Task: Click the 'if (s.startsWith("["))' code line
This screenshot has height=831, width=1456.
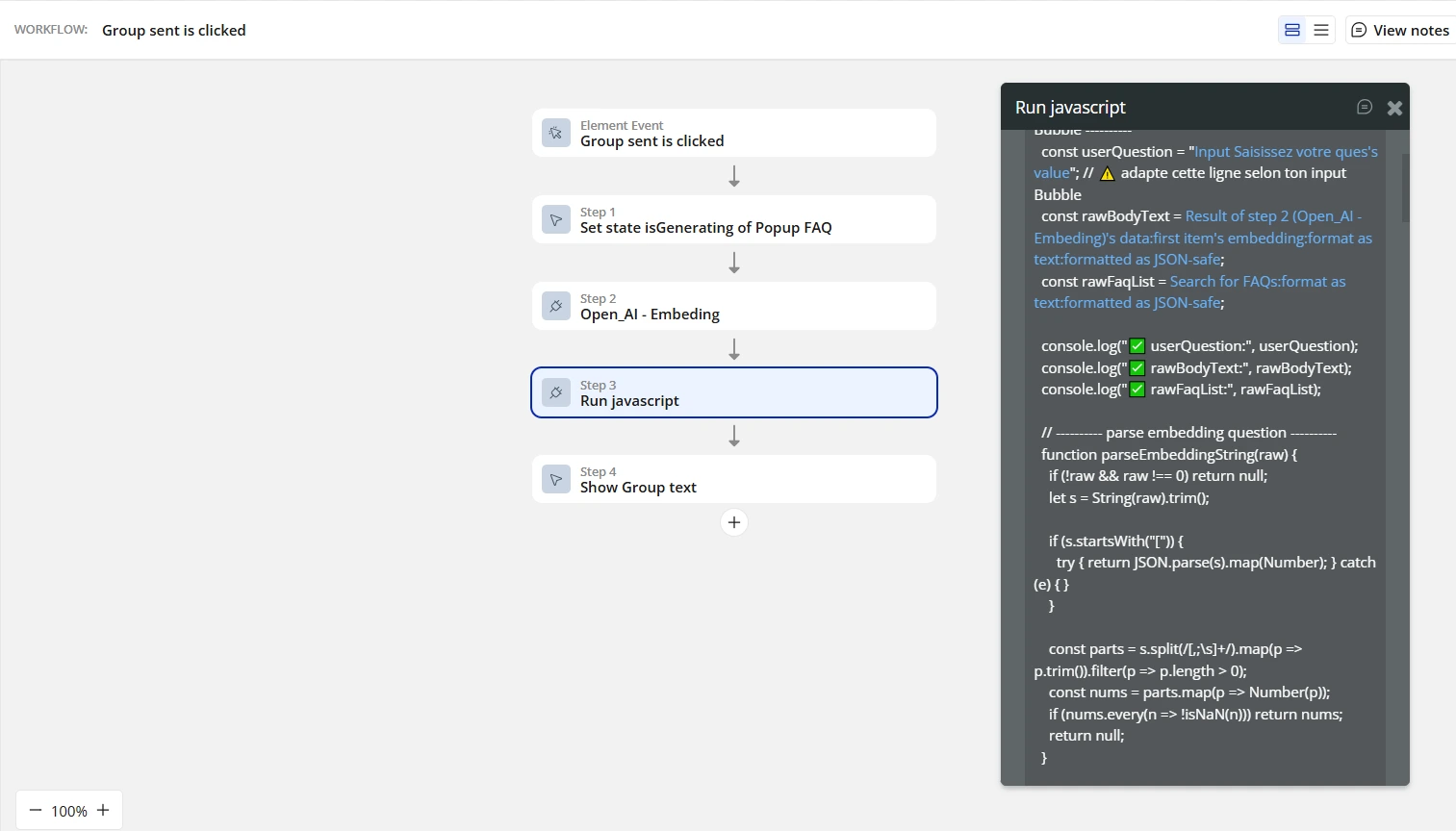Action: [1116, 541]
